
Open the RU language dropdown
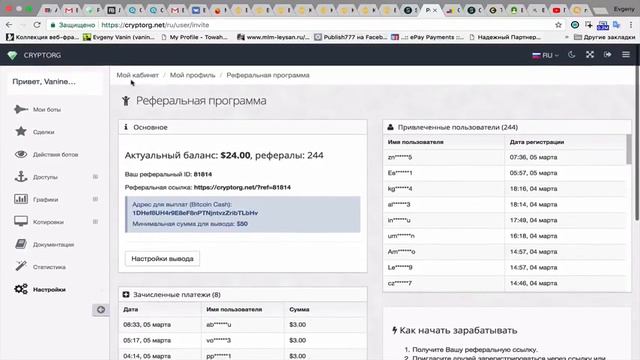[x=545, y=55]
